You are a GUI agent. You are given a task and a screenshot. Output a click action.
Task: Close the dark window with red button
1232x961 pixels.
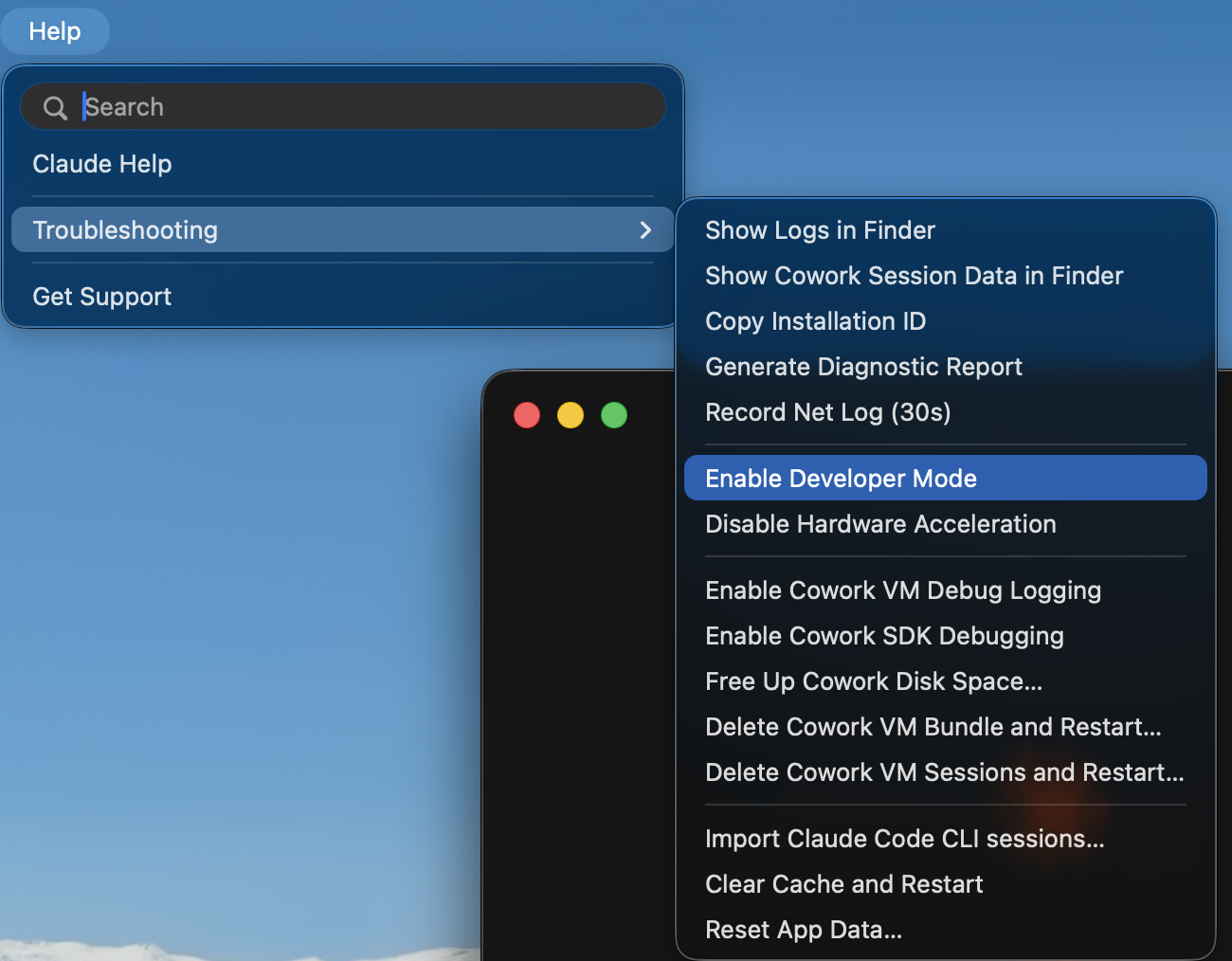[x=527, y=415]
